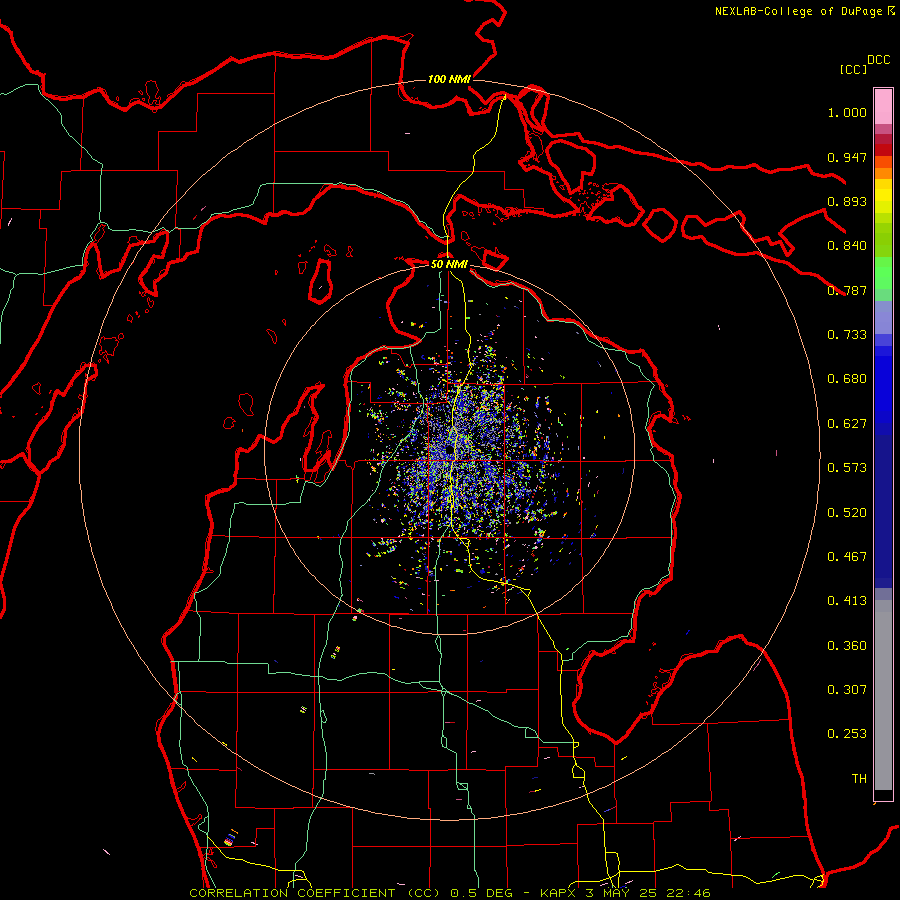Image resolution: width=900 pixels, height=900 pixels.
Task: Select the 0.360 legend value
Action: tap(847, 646)
